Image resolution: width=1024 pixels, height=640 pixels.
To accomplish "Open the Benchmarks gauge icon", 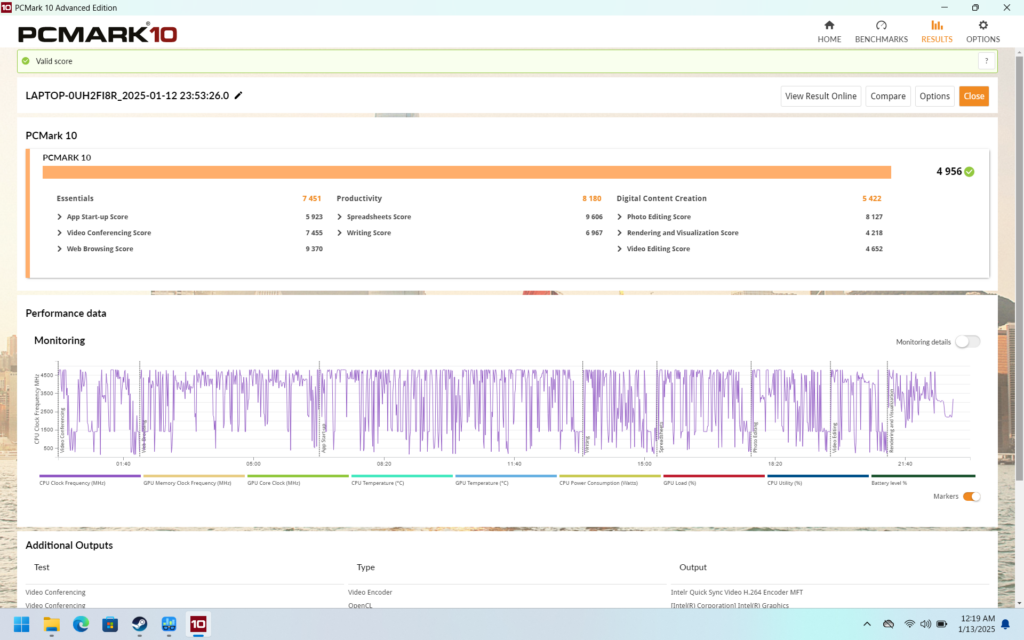I will tap(881, 25).
